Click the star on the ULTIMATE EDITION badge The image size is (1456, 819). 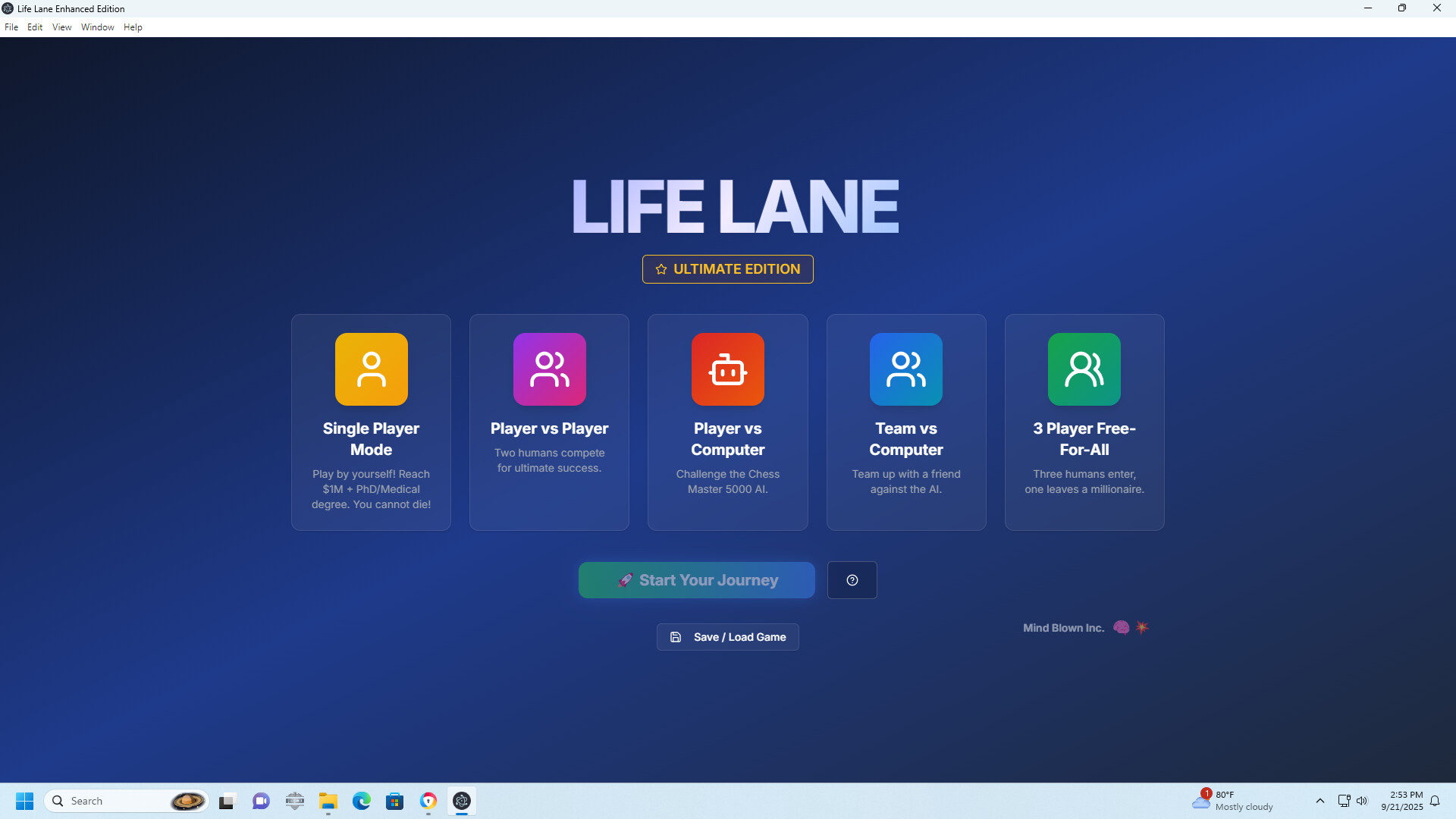661,268
